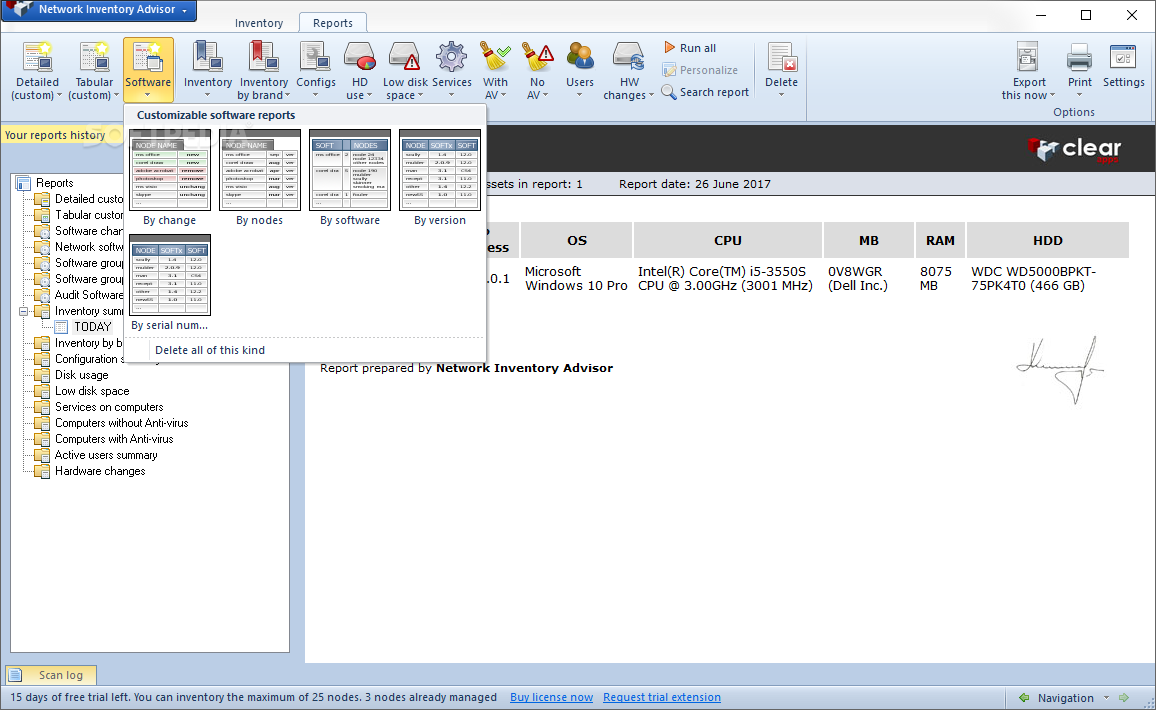Expand the HD use dropdown arrow
Image resolution: width=1156 pixels, height=710 pixels.
click(x=369, y=95)
